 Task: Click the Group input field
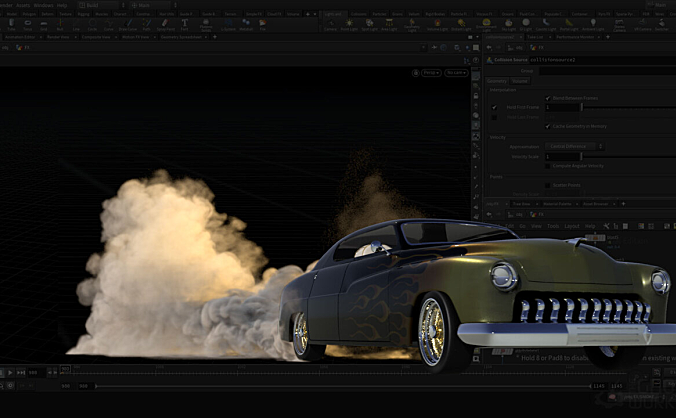pyautogui.click(x=607, y=71)
